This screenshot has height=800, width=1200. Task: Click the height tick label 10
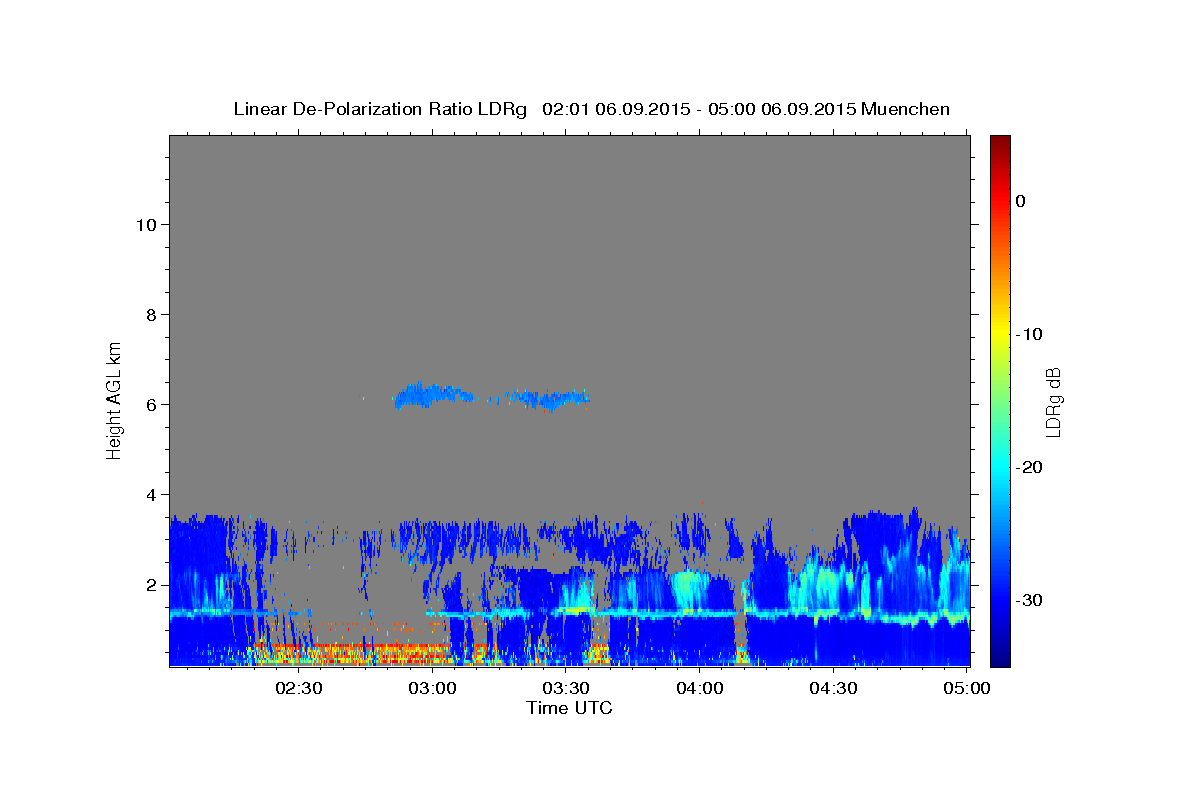[x=146, y=224]
